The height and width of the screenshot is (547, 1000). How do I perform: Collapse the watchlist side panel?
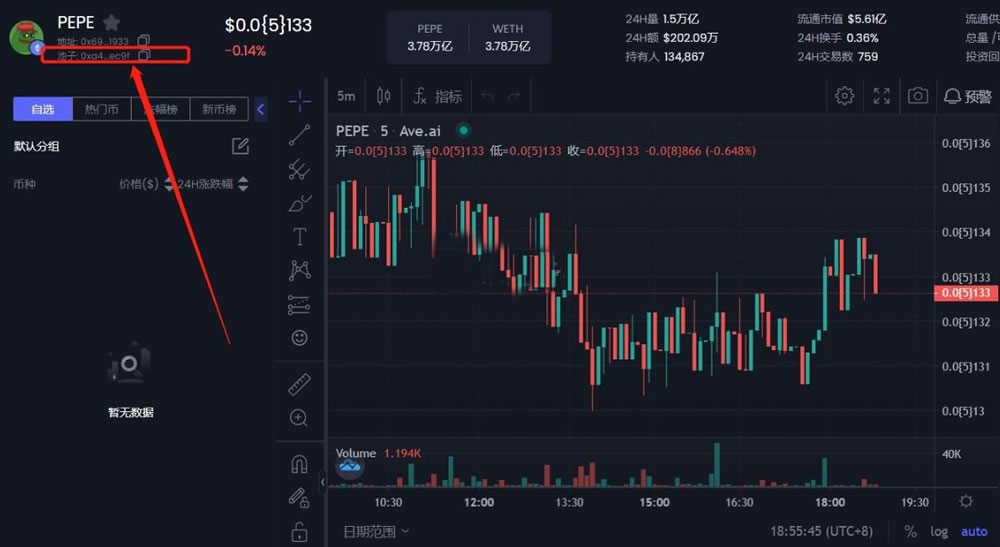(261, 109)
